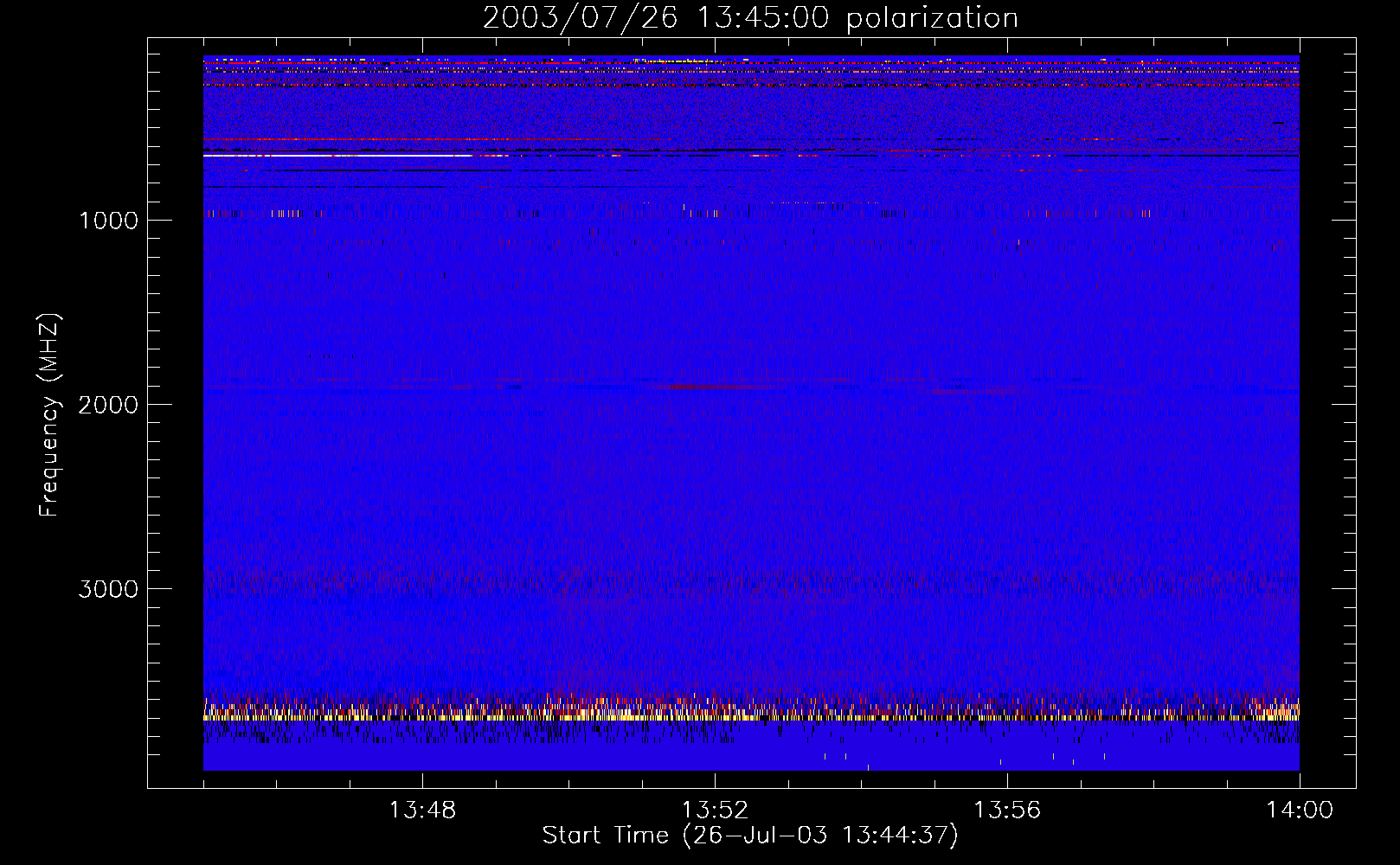The image size is (1400, 865).
Task: Click the 2000 frequency tick label
Action: coord(108,405)
